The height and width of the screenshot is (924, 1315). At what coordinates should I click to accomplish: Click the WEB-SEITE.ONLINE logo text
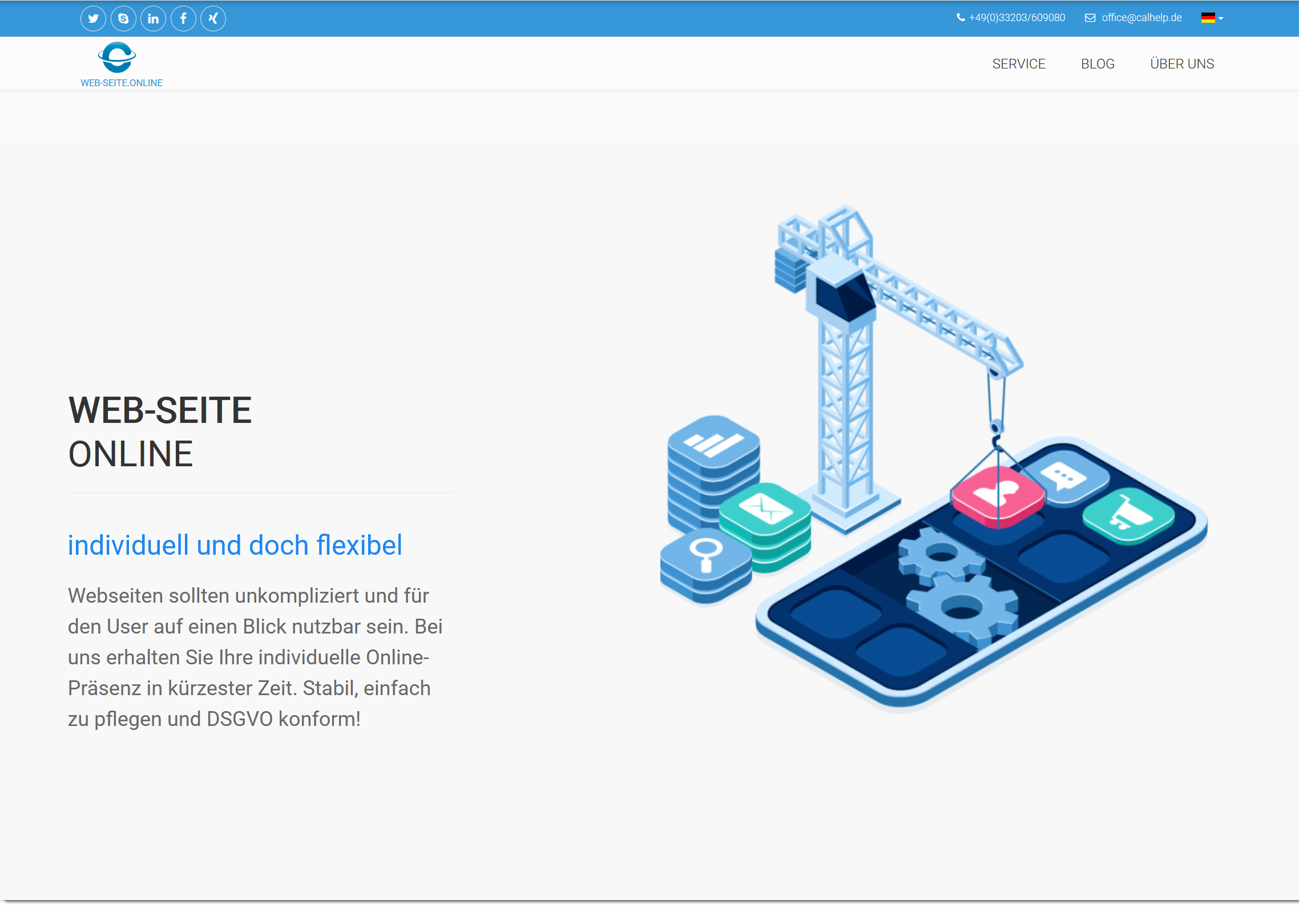(x=122, y=84)
